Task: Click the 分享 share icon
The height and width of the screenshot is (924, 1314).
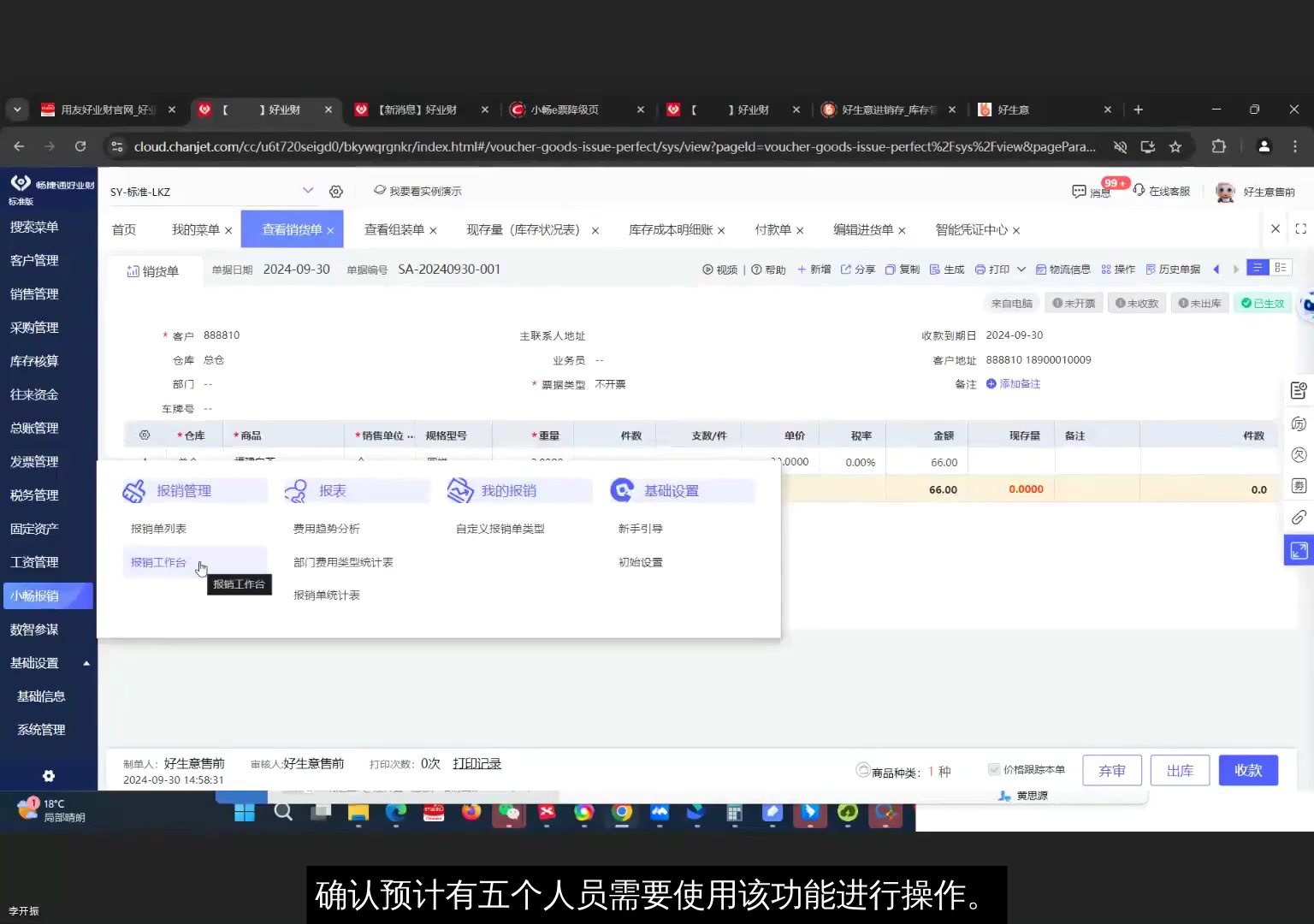Action: pyautogui.click(x=860, y=269)
